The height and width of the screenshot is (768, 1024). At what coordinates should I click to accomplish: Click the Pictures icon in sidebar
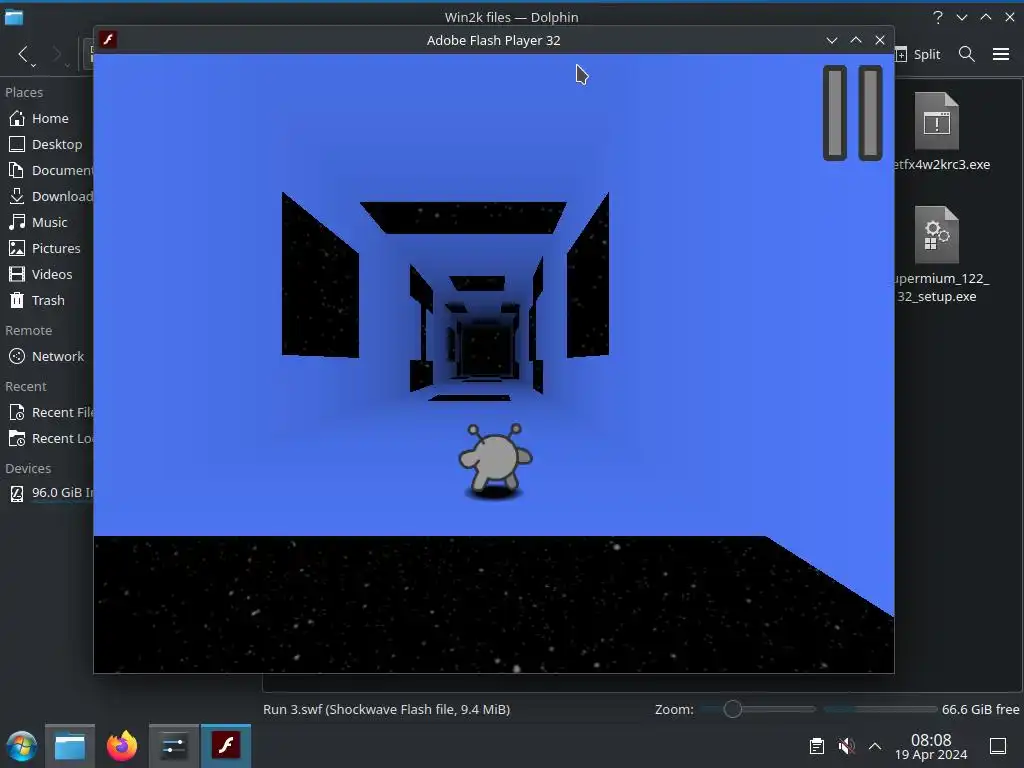(x=17, y=249)
